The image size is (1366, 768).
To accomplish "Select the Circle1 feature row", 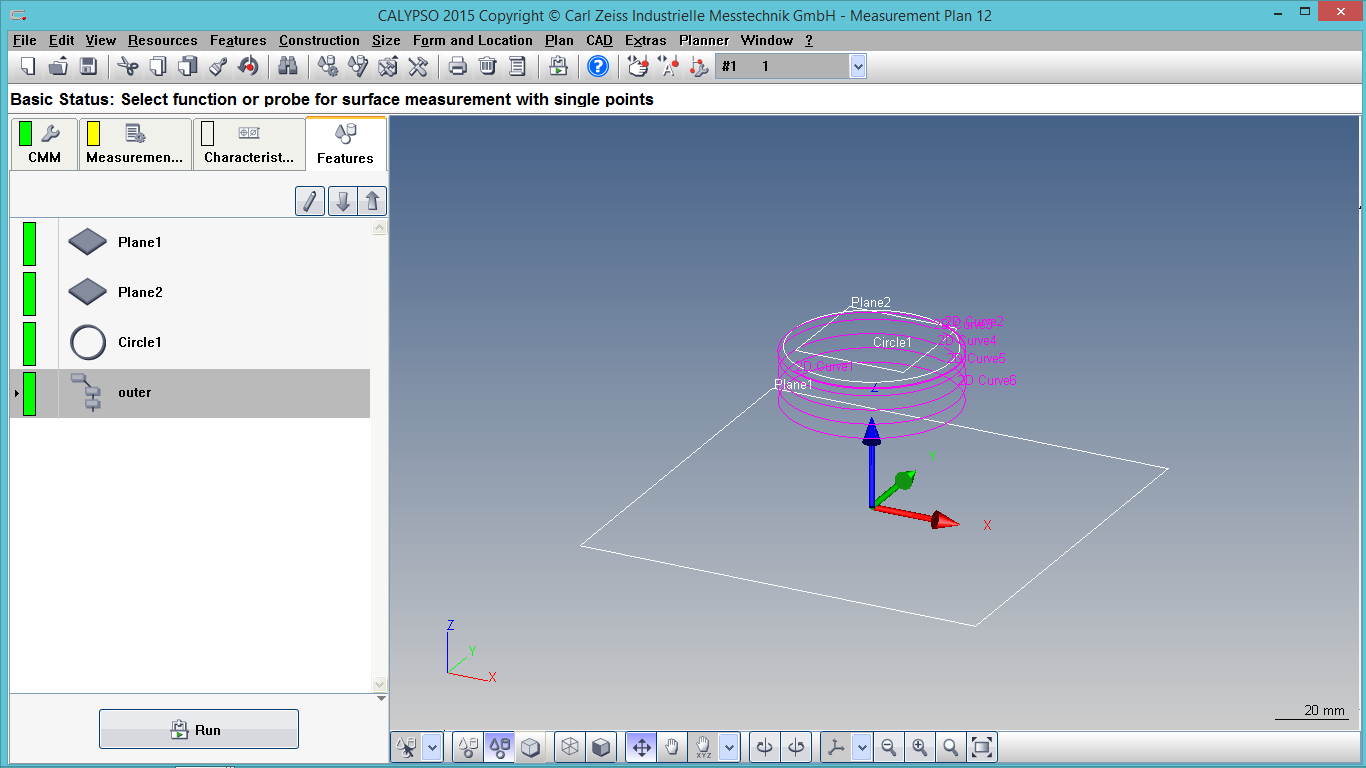I will click(x=190, y=343).
